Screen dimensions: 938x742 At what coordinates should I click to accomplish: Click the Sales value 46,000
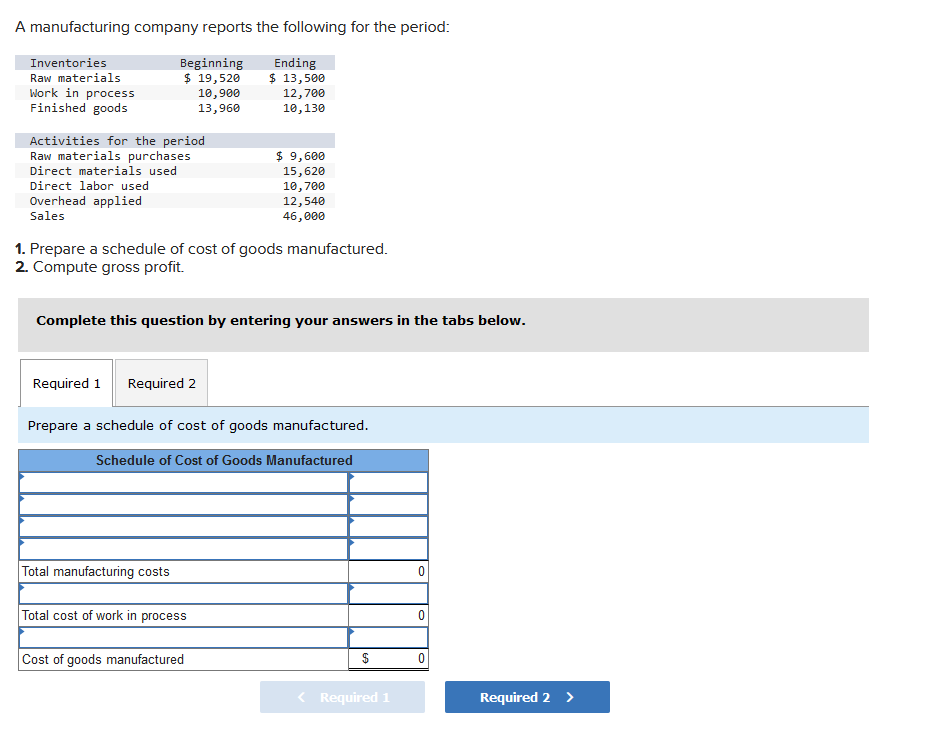coord(304,216)
